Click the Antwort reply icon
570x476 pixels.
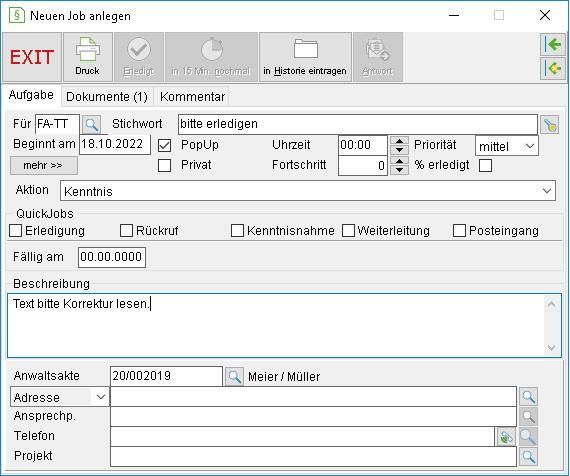[x=378, y=57]
